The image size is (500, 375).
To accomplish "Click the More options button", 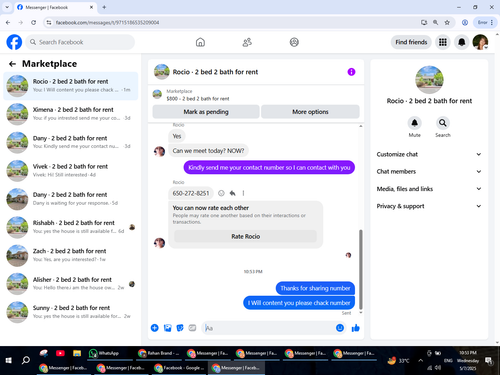I will (310, 112).
